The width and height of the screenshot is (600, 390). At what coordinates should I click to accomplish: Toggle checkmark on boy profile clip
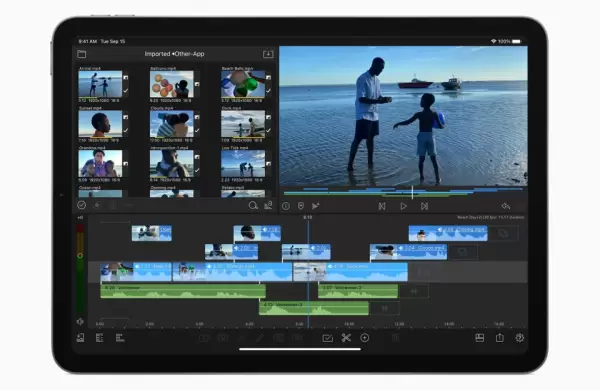[x=126, y=131]
